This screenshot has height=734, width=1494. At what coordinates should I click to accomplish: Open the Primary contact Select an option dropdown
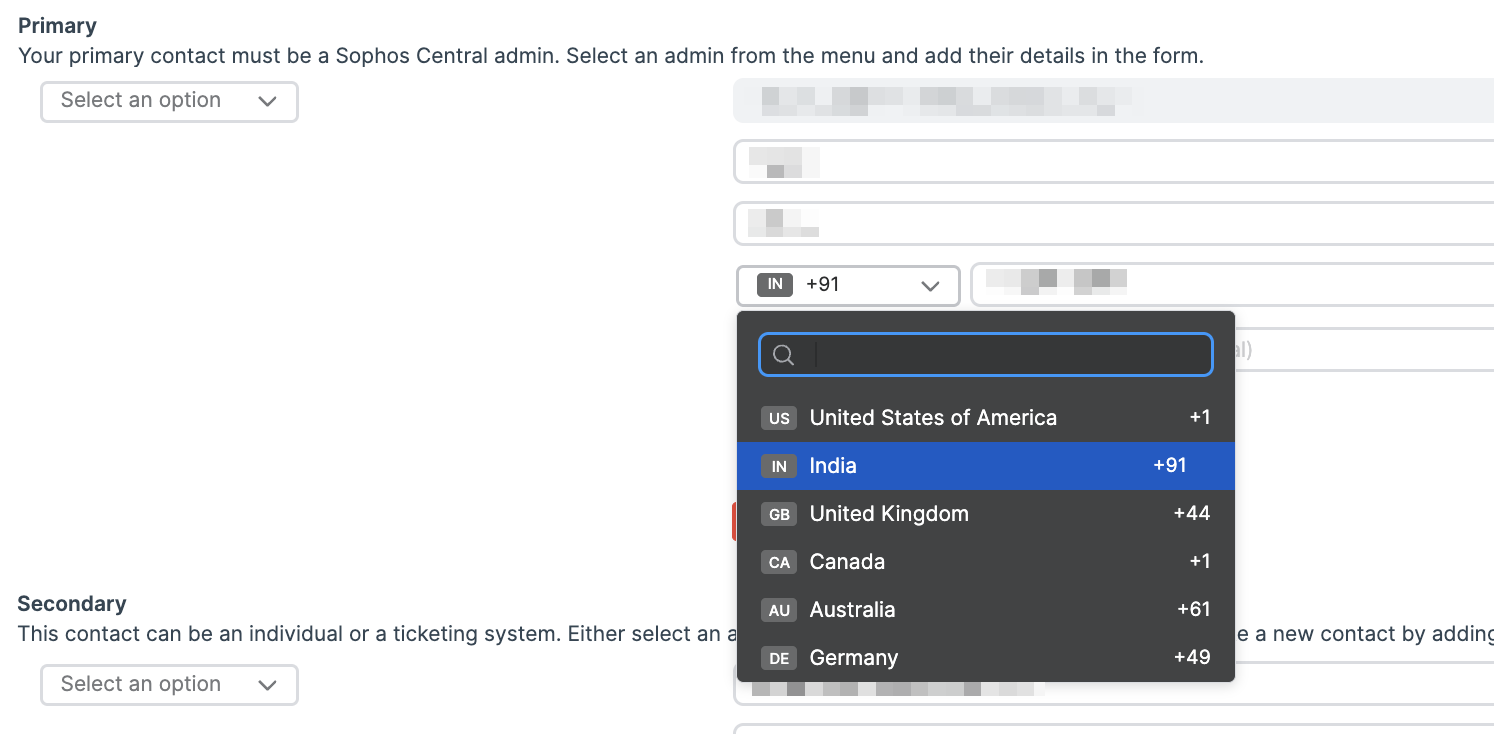pos(169,101)
